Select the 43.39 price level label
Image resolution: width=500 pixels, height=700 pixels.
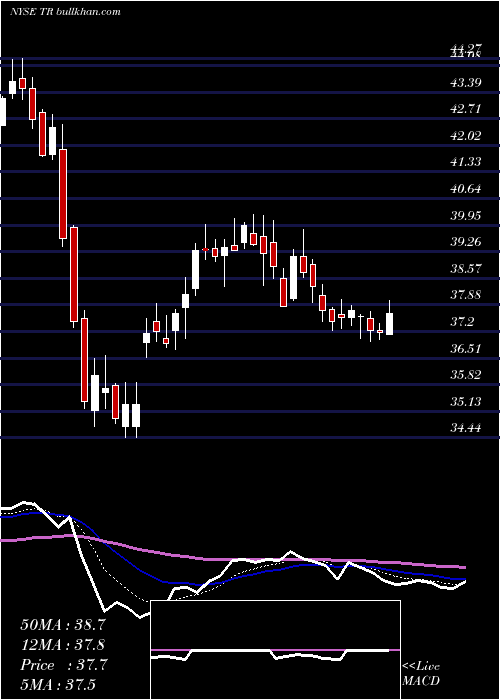pyautogui.click(x=465, y=83)
